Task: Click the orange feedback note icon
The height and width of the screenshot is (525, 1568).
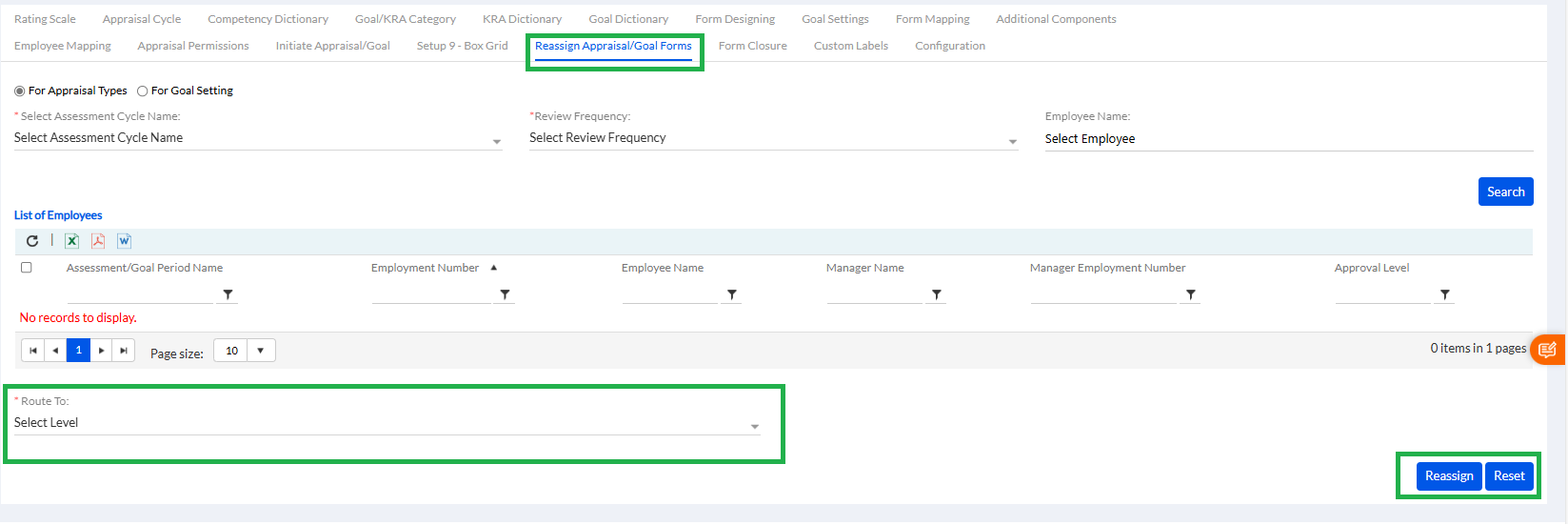Action: click(1547, 350)
